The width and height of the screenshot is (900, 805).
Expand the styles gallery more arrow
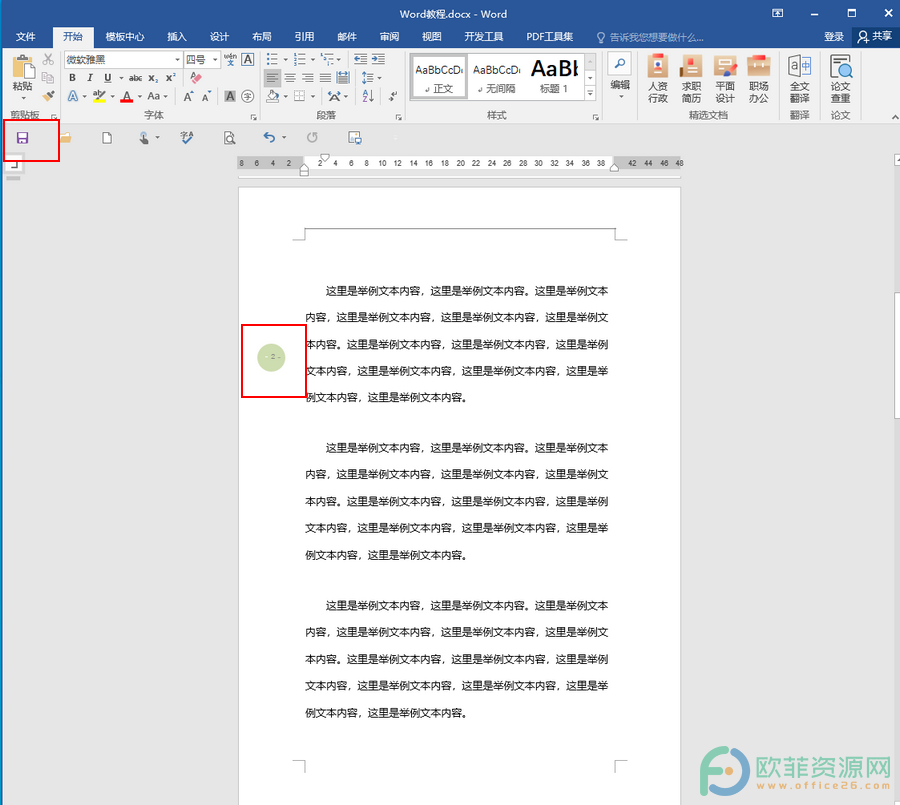[590, 93]
